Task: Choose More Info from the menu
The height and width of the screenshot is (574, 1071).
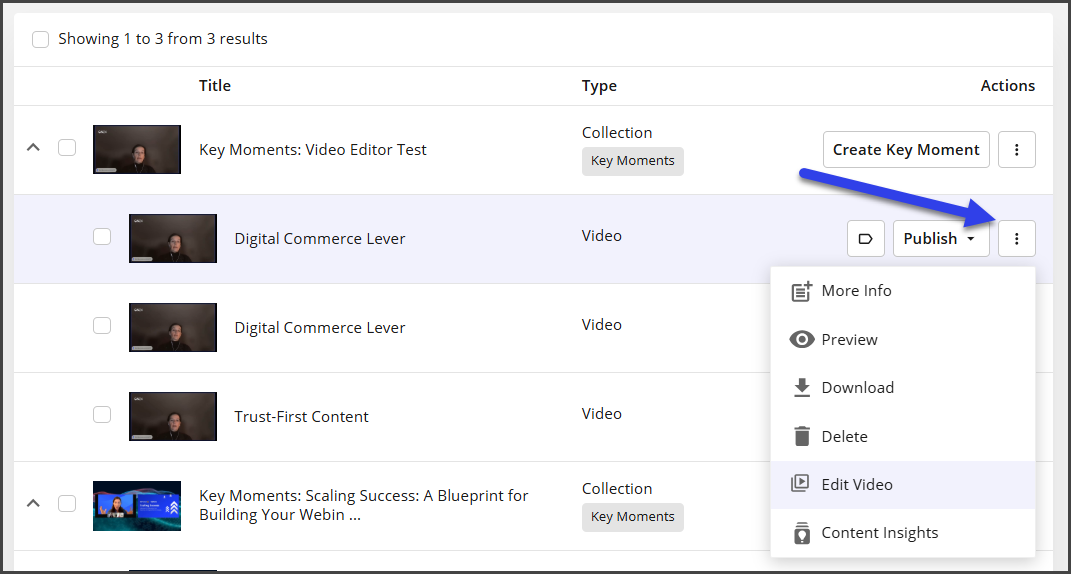Action: [x=902, y=291]
